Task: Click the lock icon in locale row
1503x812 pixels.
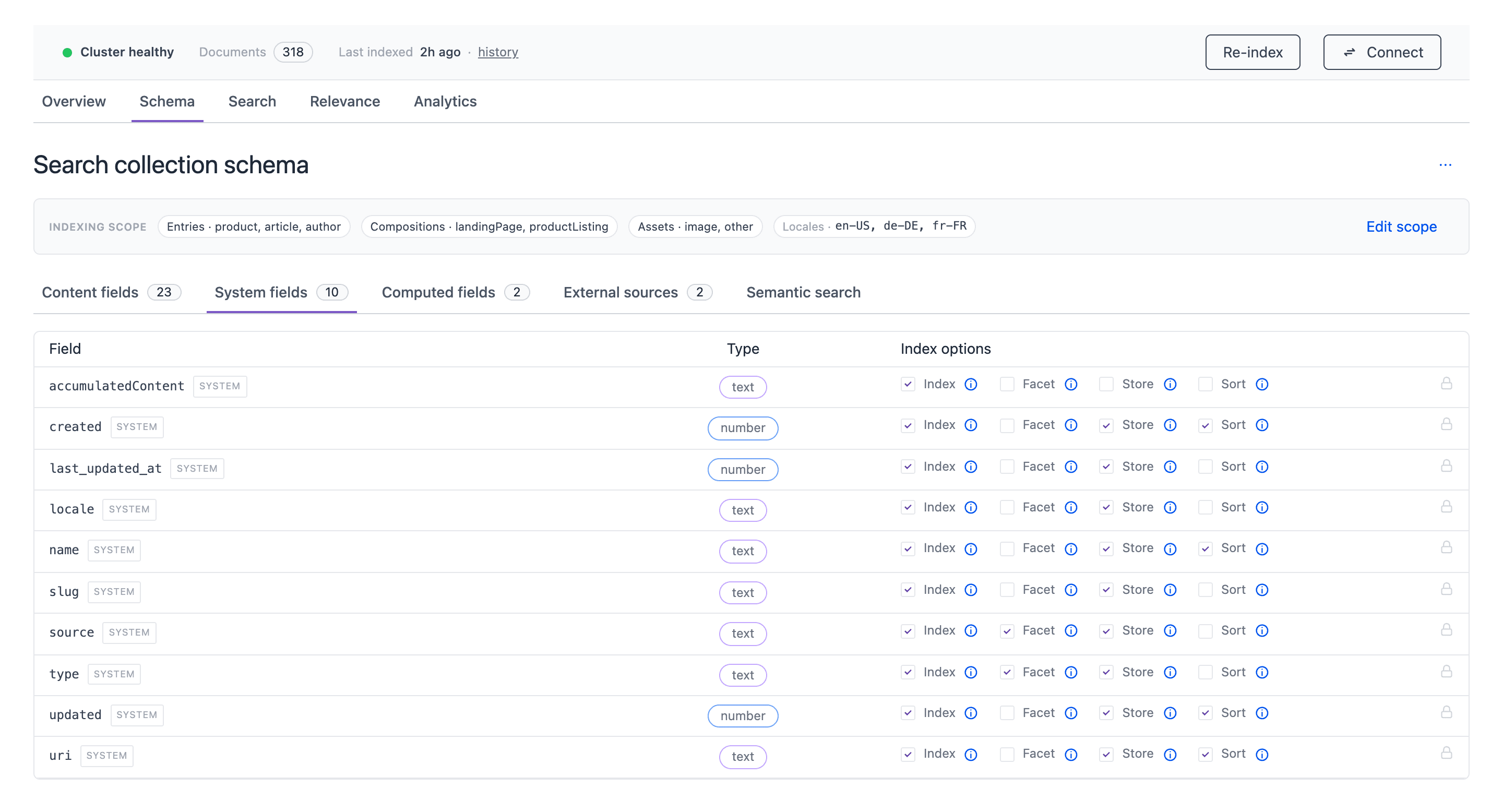Action: pyautogui.click(x=1446, y=506)
